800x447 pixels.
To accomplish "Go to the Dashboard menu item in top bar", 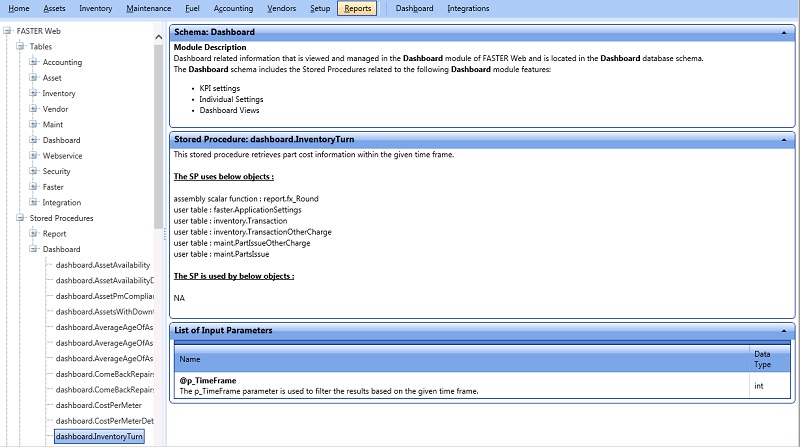I will [x=414, y=8].
